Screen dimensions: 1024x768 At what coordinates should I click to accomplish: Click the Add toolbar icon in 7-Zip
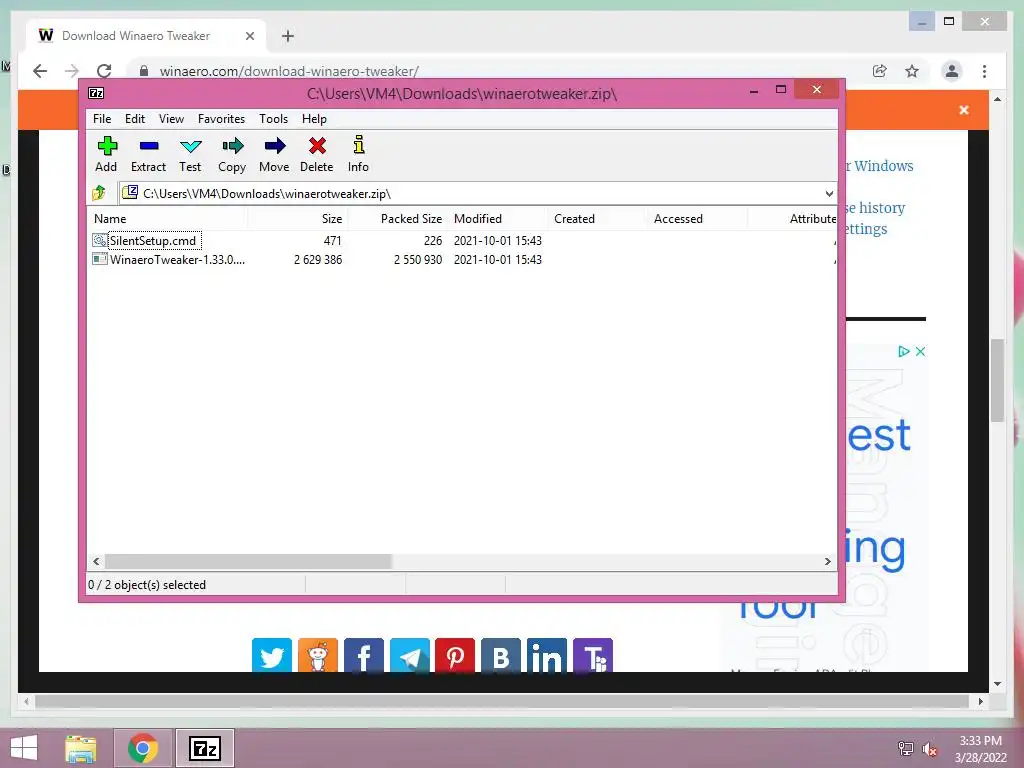pyautogui.click(x=106, y=154)
